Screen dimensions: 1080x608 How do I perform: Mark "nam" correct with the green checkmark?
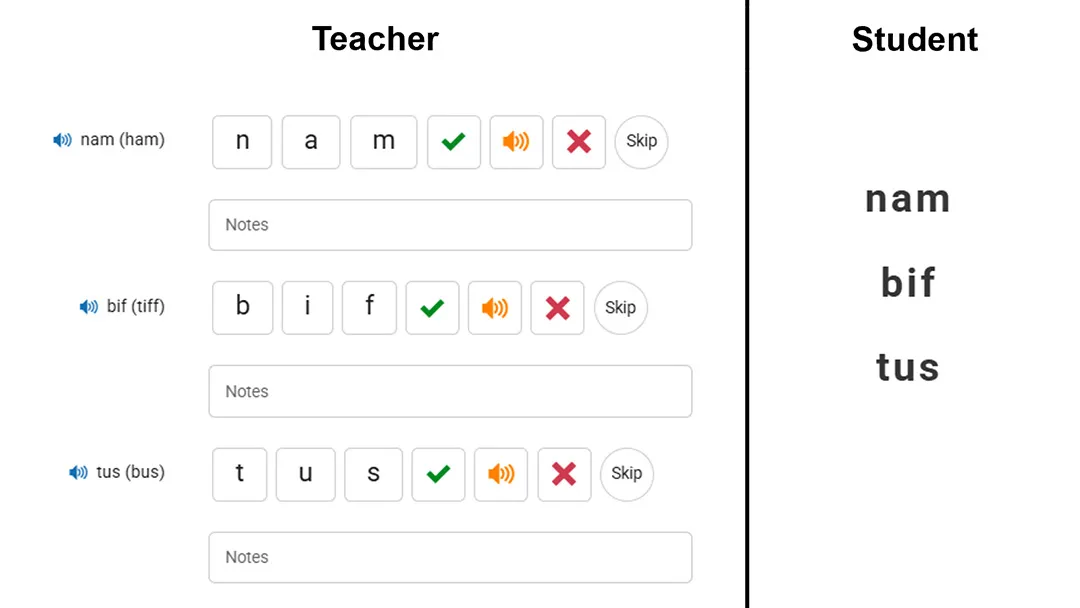point(453,142)
